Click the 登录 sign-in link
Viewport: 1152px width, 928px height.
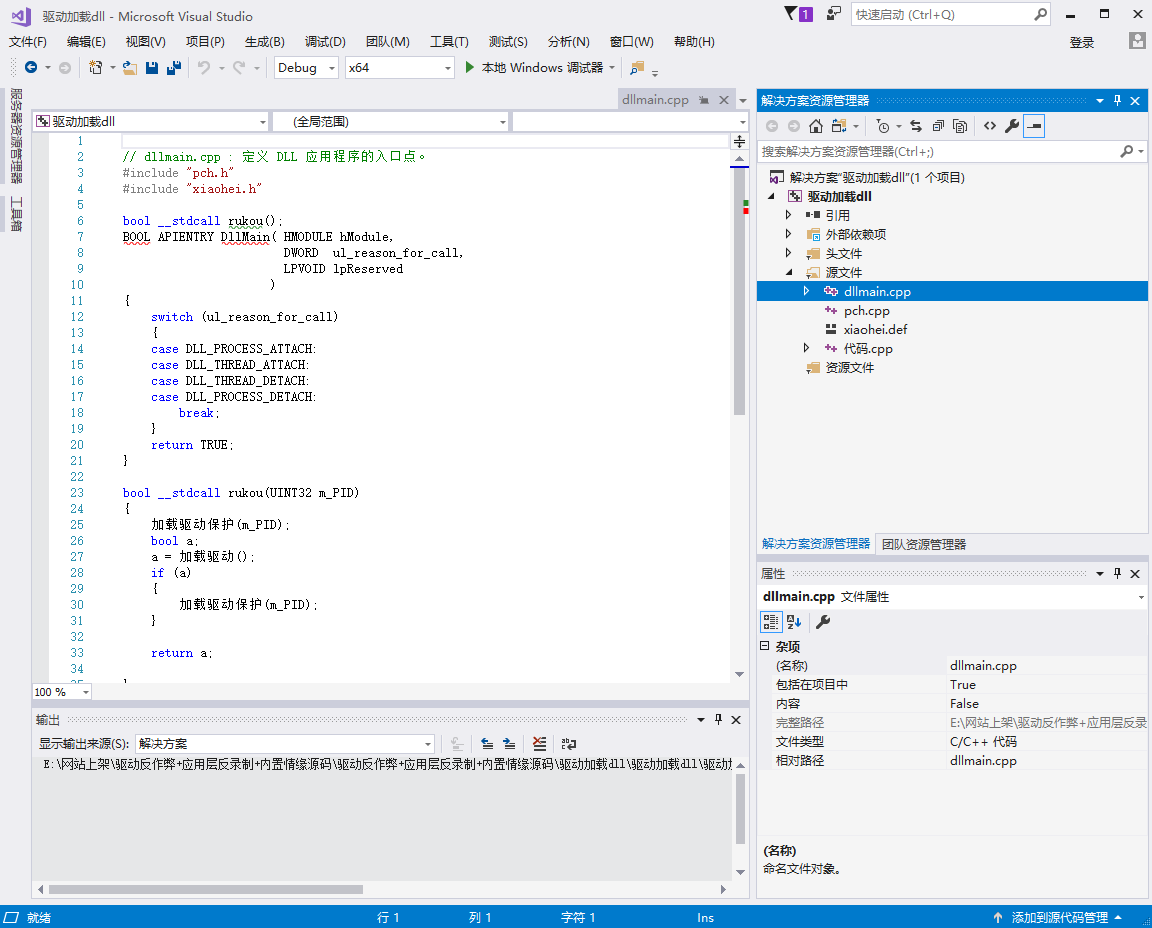[1082, 42]
